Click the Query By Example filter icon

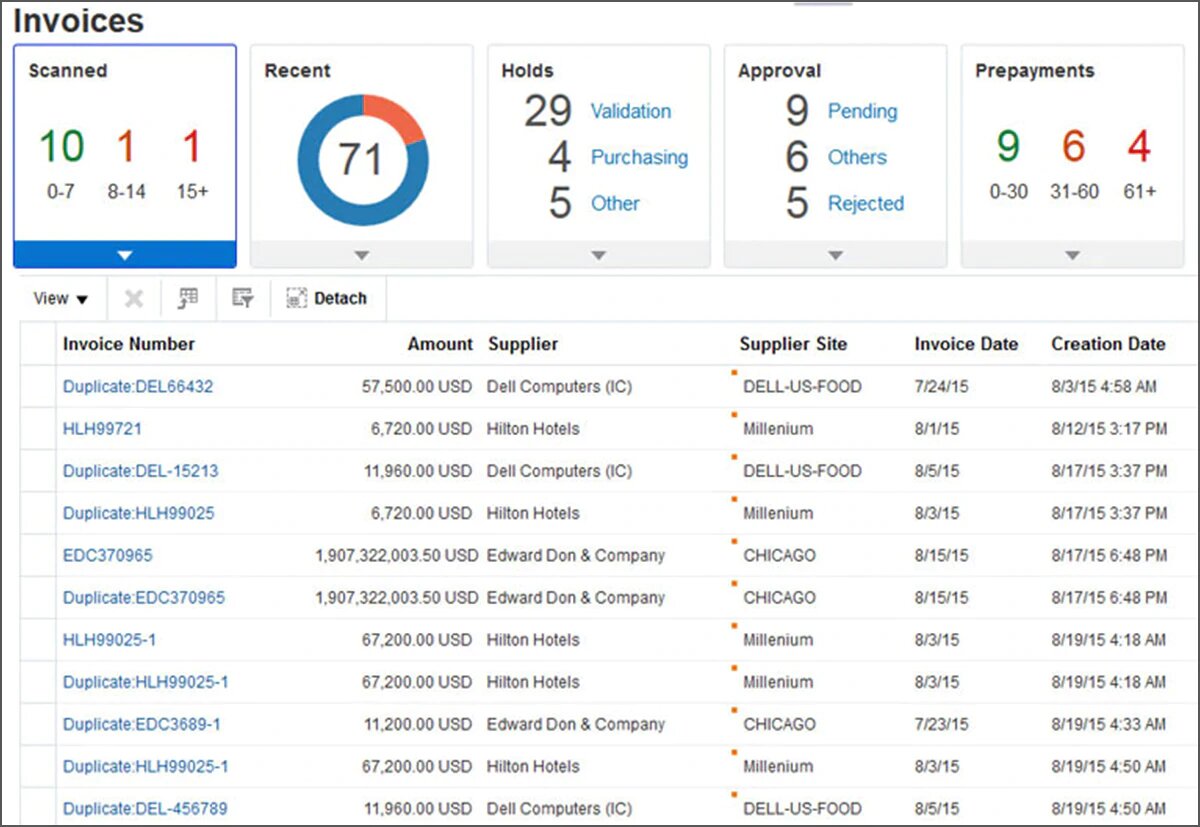coord(243,298)
